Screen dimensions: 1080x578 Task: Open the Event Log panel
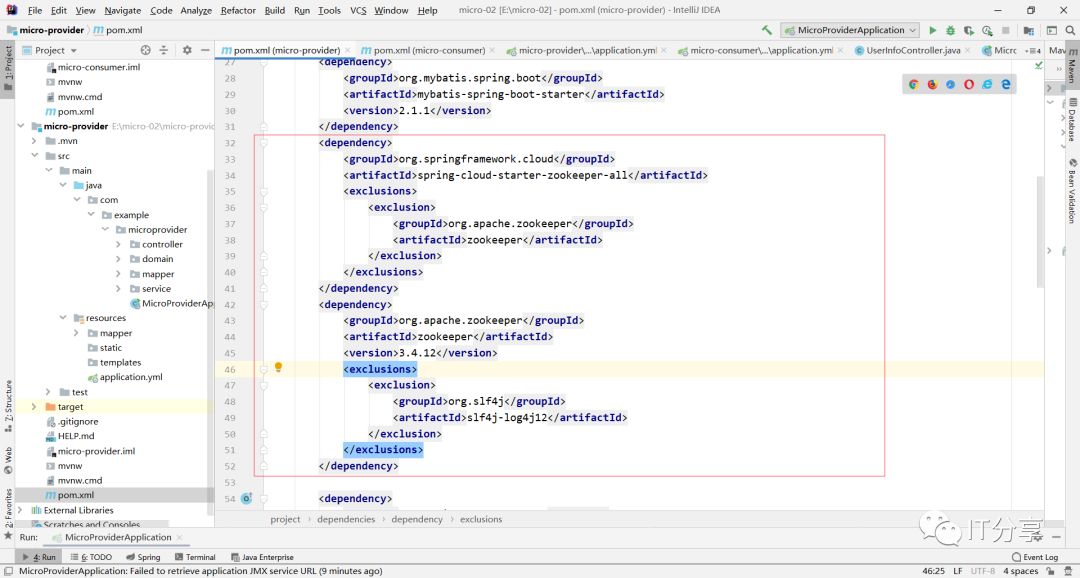1035,557
